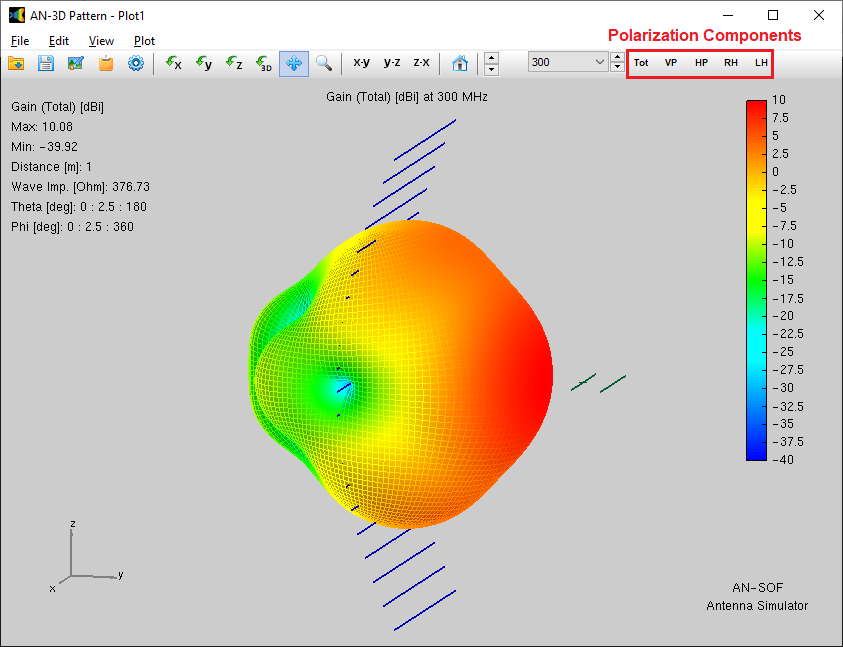This screenshot has width=843, height=647.
Task: Open the View menu
Action: 101,41
